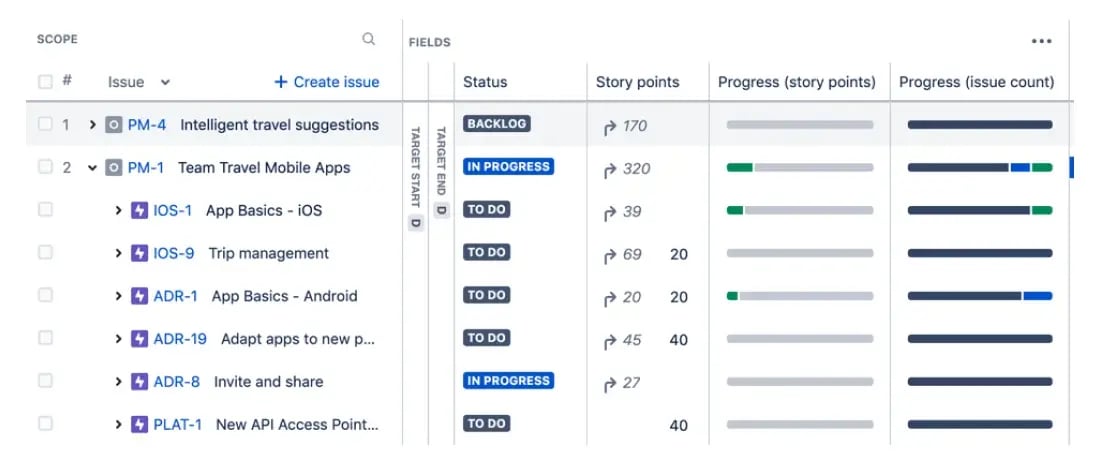Click the rollup arrow icon beside 320
The image size is (1100, 458).
tap(610, 169)
